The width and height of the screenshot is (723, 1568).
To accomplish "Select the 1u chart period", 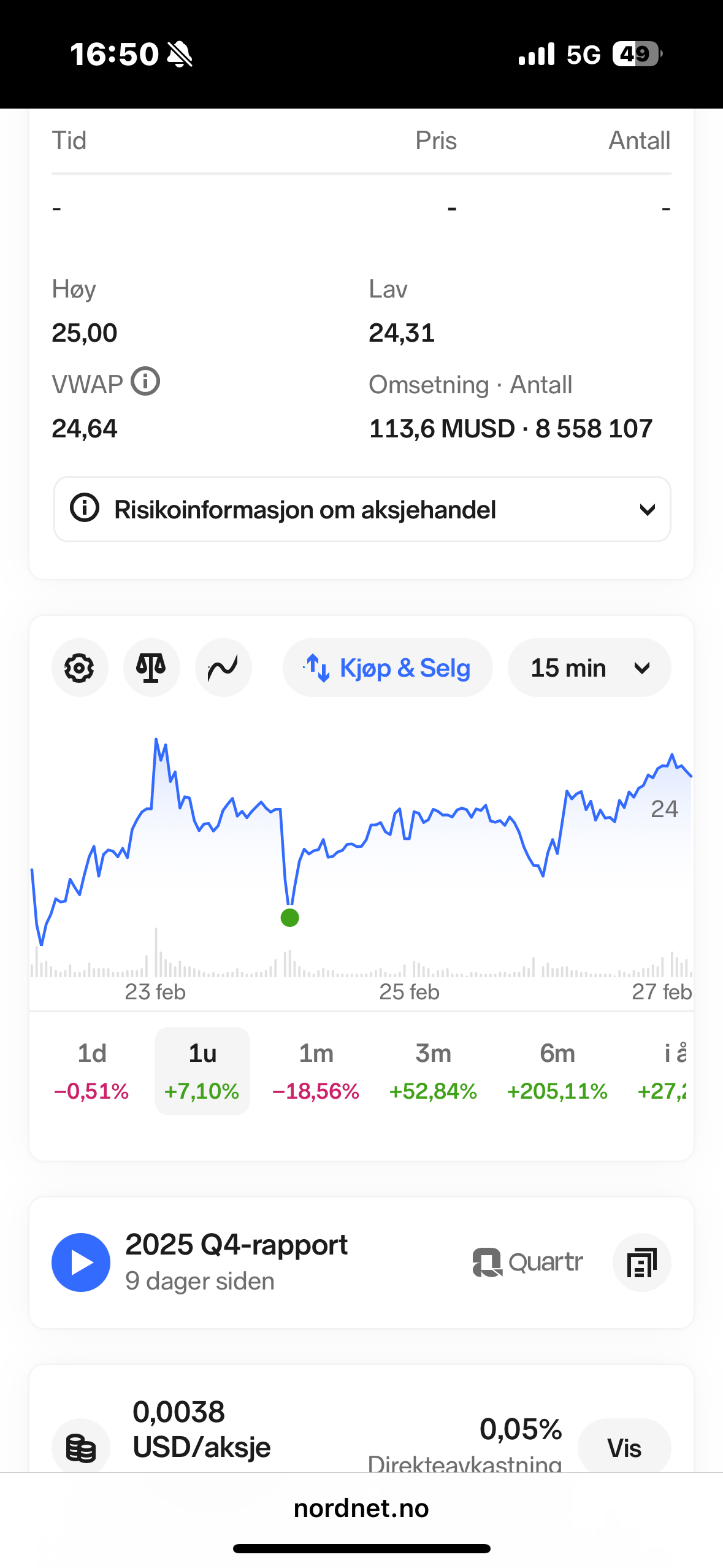I will (x=202, y=1070).
